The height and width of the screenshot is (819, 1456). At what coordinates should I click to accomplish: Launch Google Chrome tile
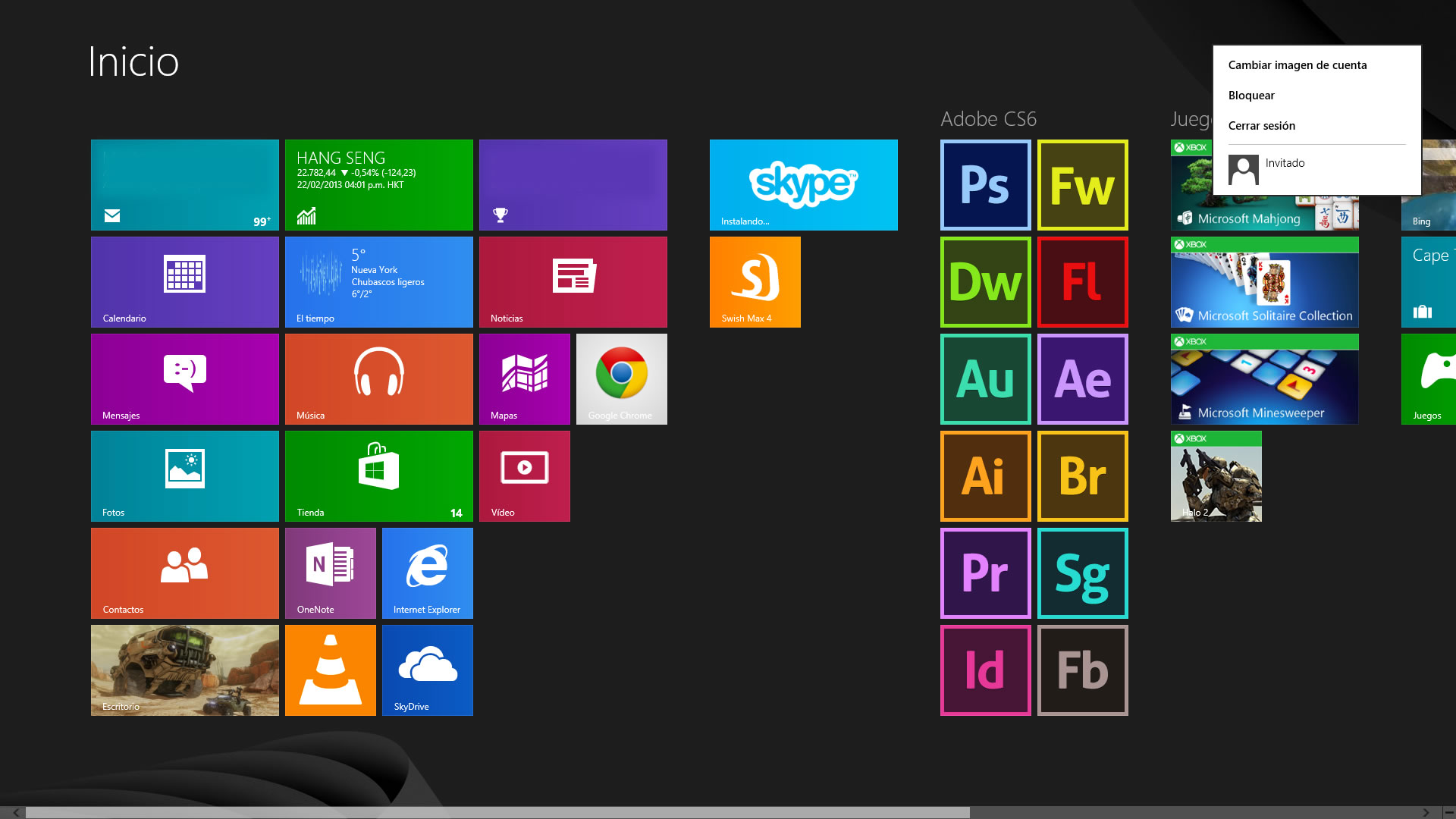622,379
